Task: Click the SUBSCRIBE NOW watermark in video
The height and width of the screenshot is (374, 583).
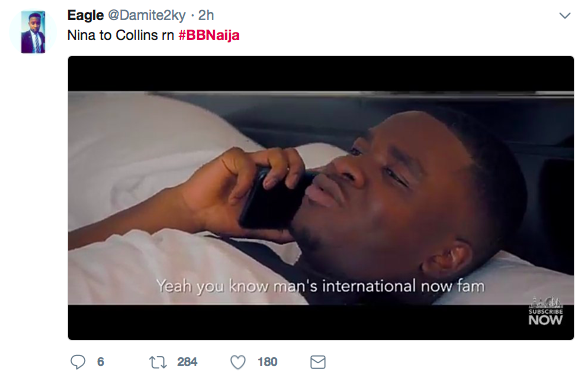Action: 545,312
